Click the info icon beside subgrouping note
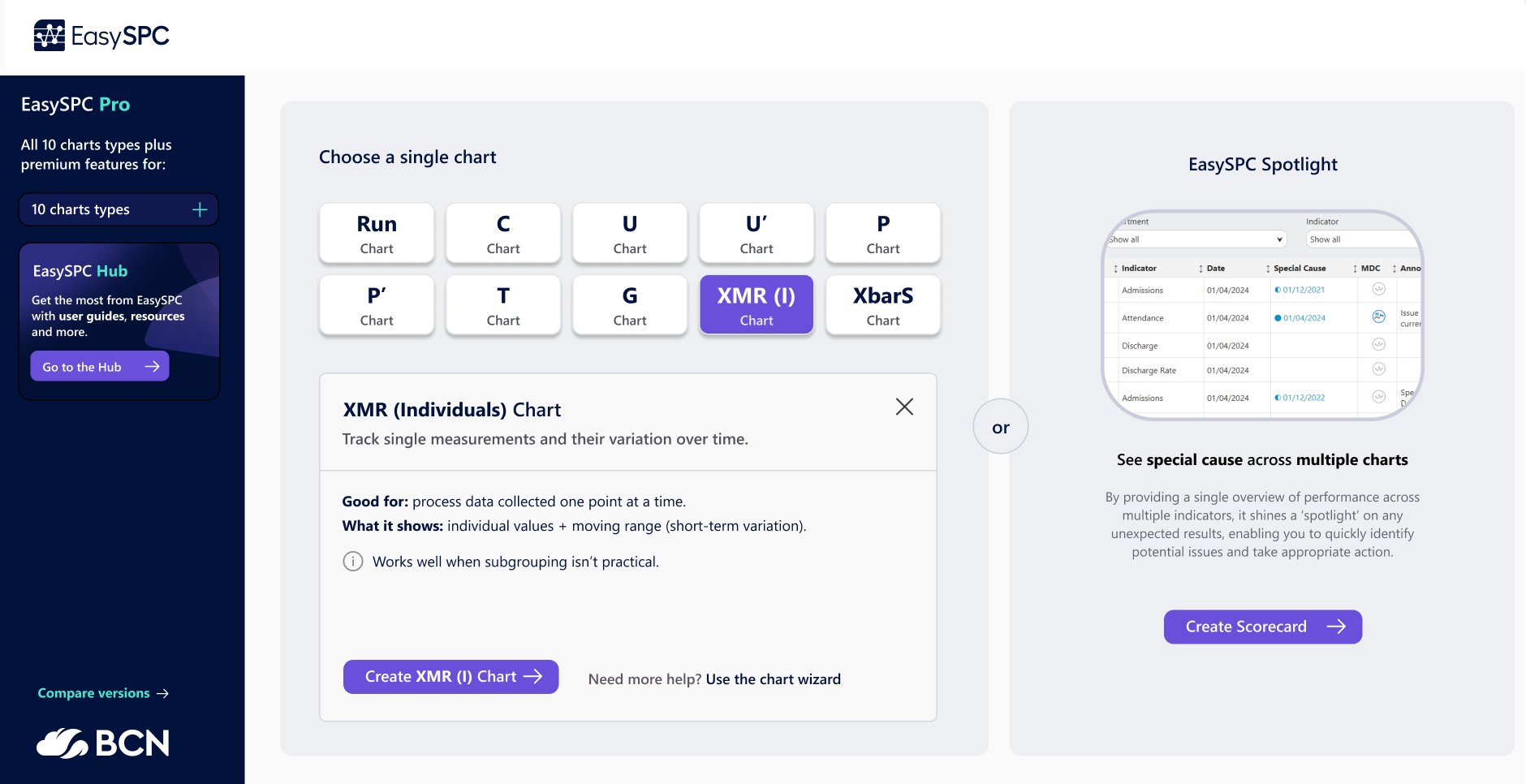This screenshot has height=784, width=1526. point(353,562)
